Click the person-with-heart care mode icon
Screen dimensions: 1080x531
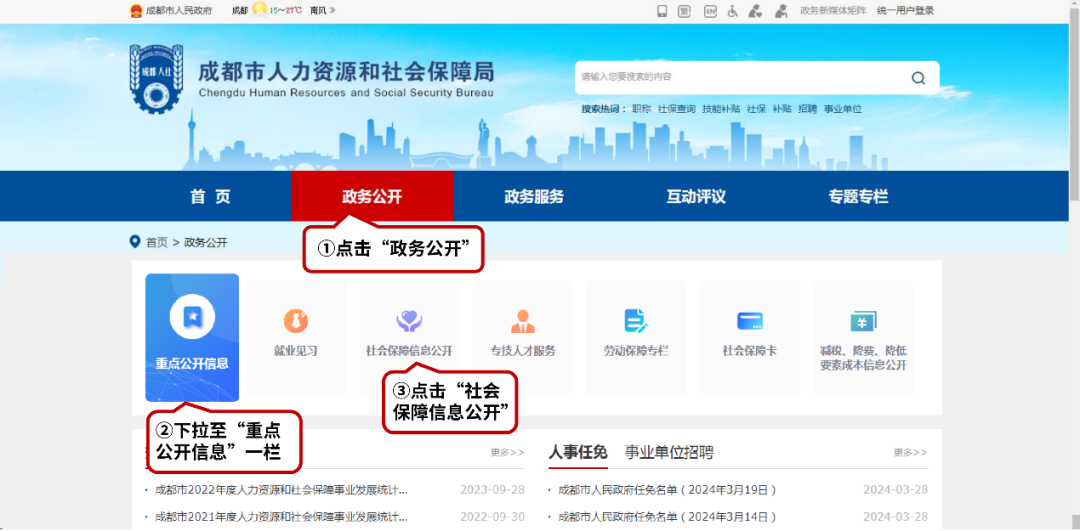tap(756, 11)
